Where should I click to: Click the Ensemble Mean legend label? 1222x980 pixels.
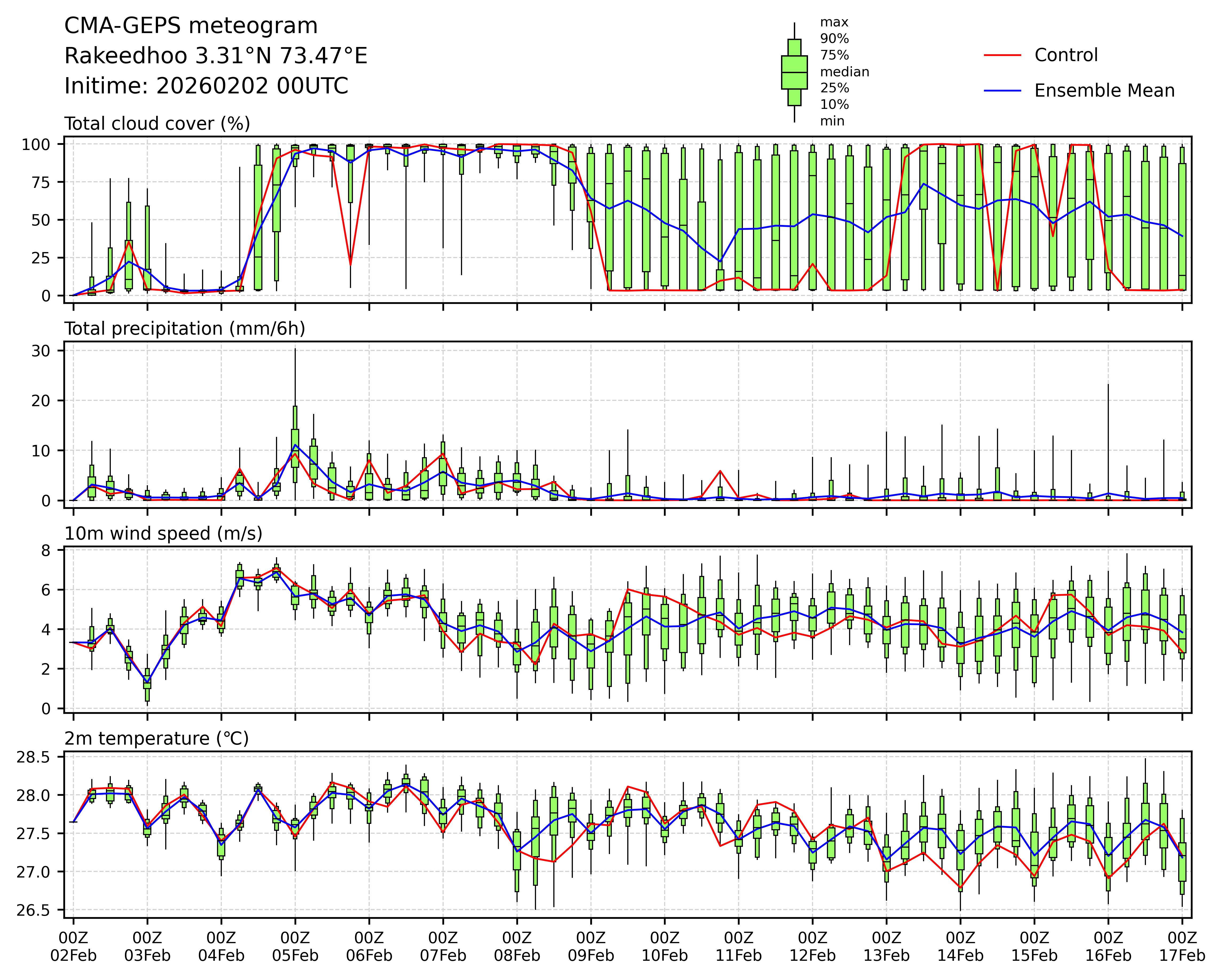[1104, 91]
